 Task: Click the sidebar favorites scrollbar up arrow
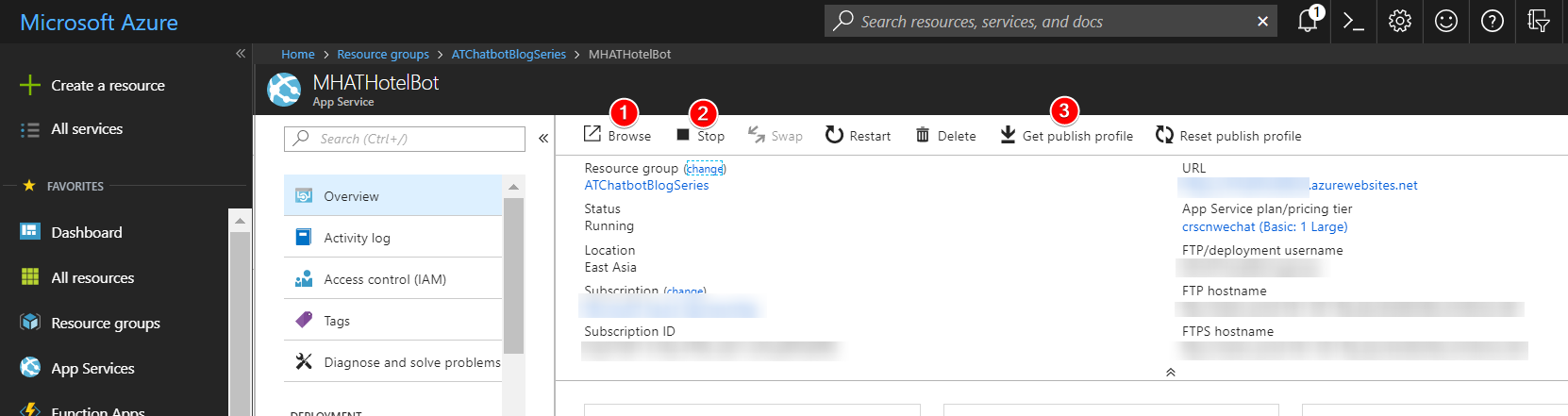click(x=240, y=221)
